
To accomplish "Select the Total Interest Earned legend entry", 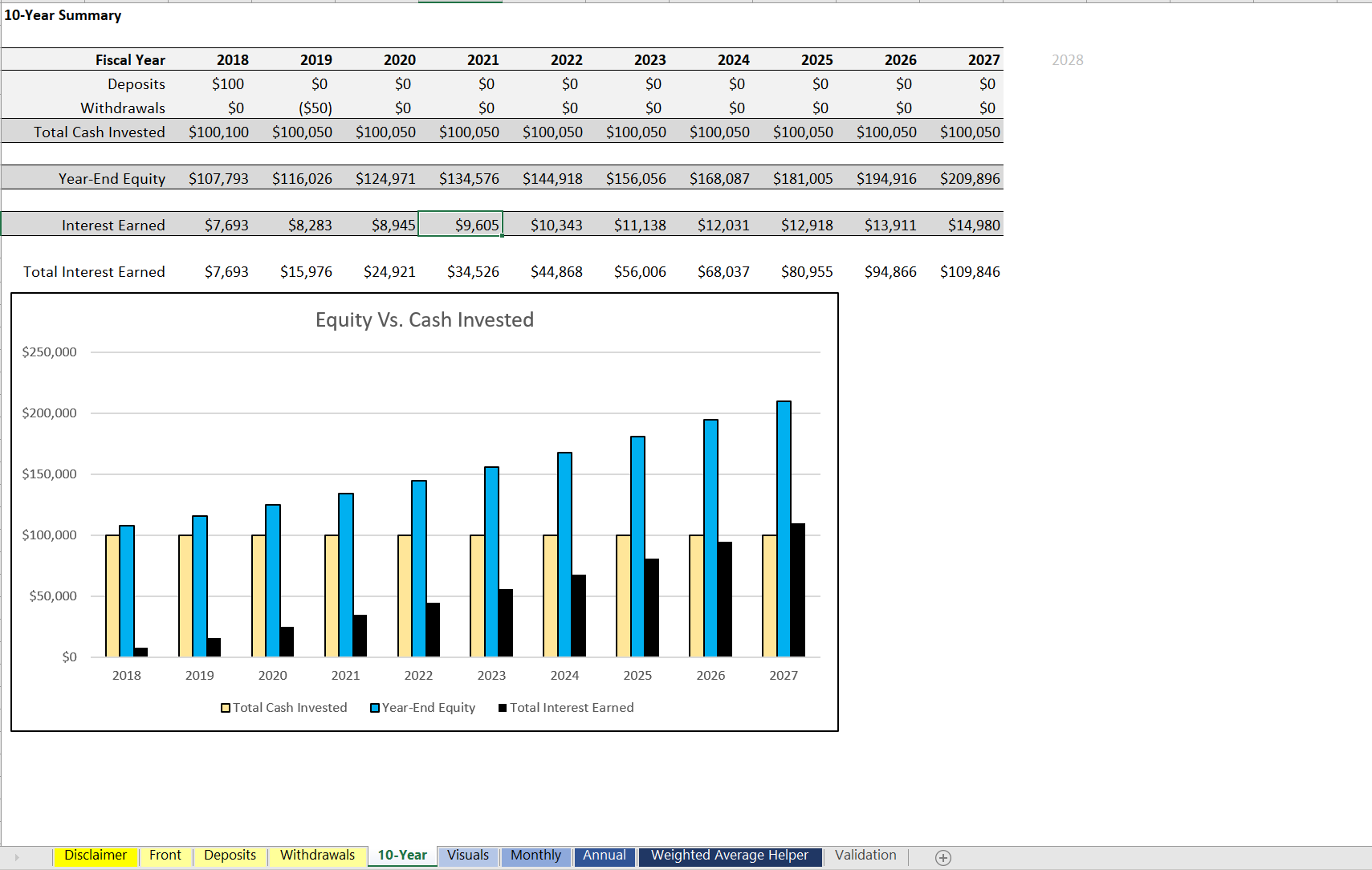I will [566, 708].
